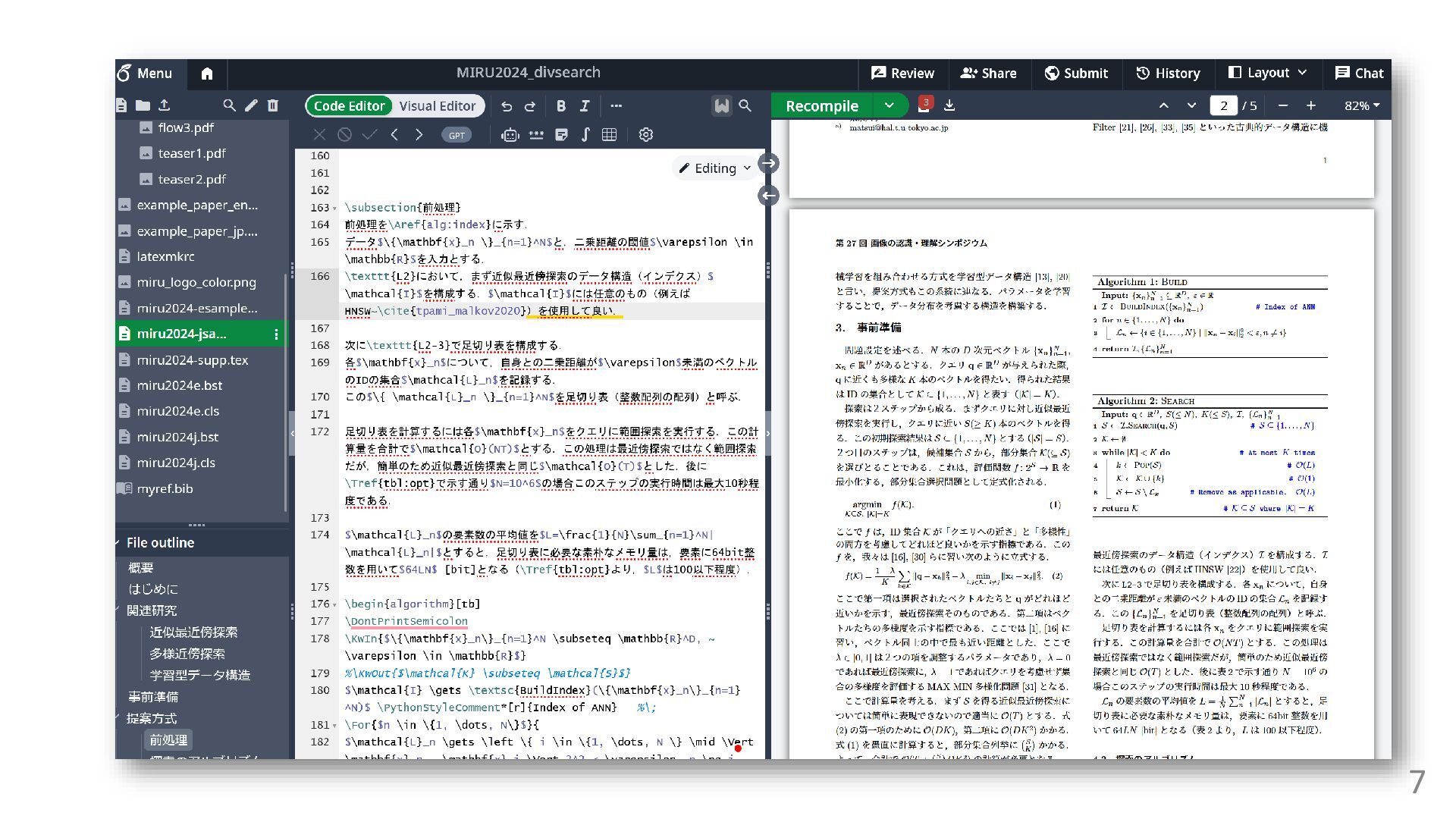Open the Chat panel
This screenshot has height=819, width=1456.
[x=1359, y=74]
